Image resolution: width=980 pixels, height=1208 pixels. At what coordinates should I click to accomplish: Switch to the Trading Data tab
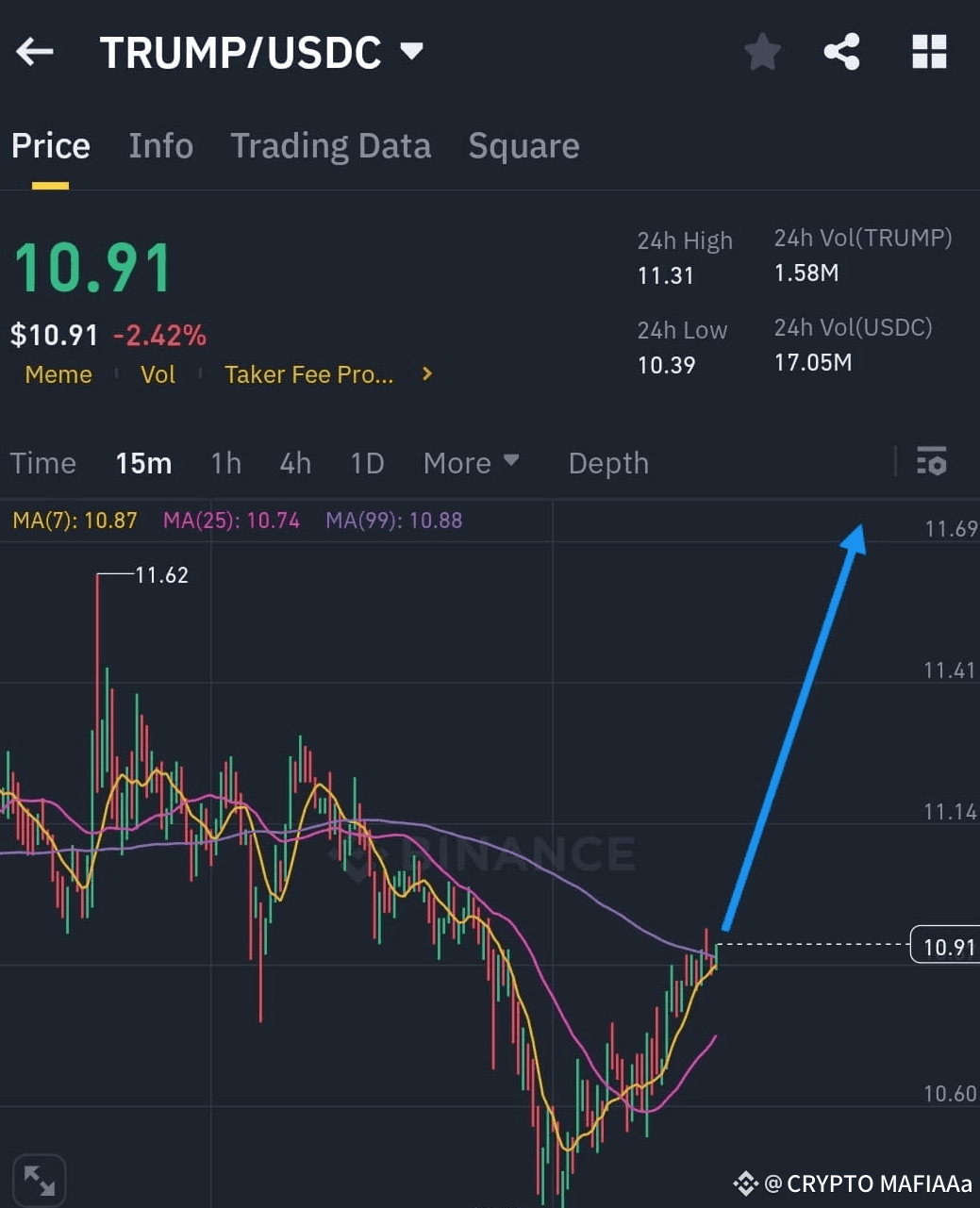(x=331, y=146)
